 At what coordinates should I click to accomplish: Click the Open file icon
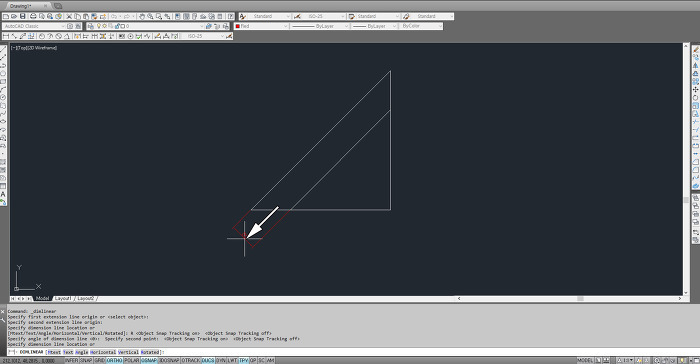14,16
